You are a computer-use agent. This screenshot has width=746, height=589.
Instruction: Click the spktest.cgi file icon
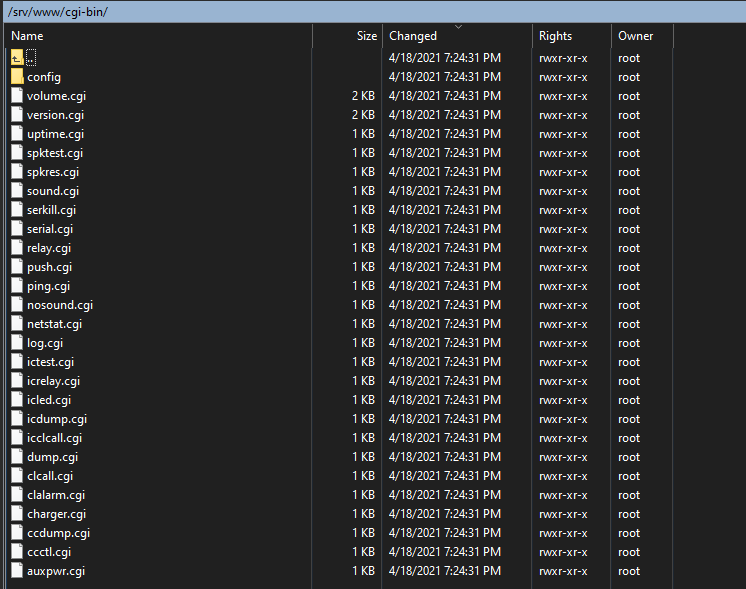point(17,153)
